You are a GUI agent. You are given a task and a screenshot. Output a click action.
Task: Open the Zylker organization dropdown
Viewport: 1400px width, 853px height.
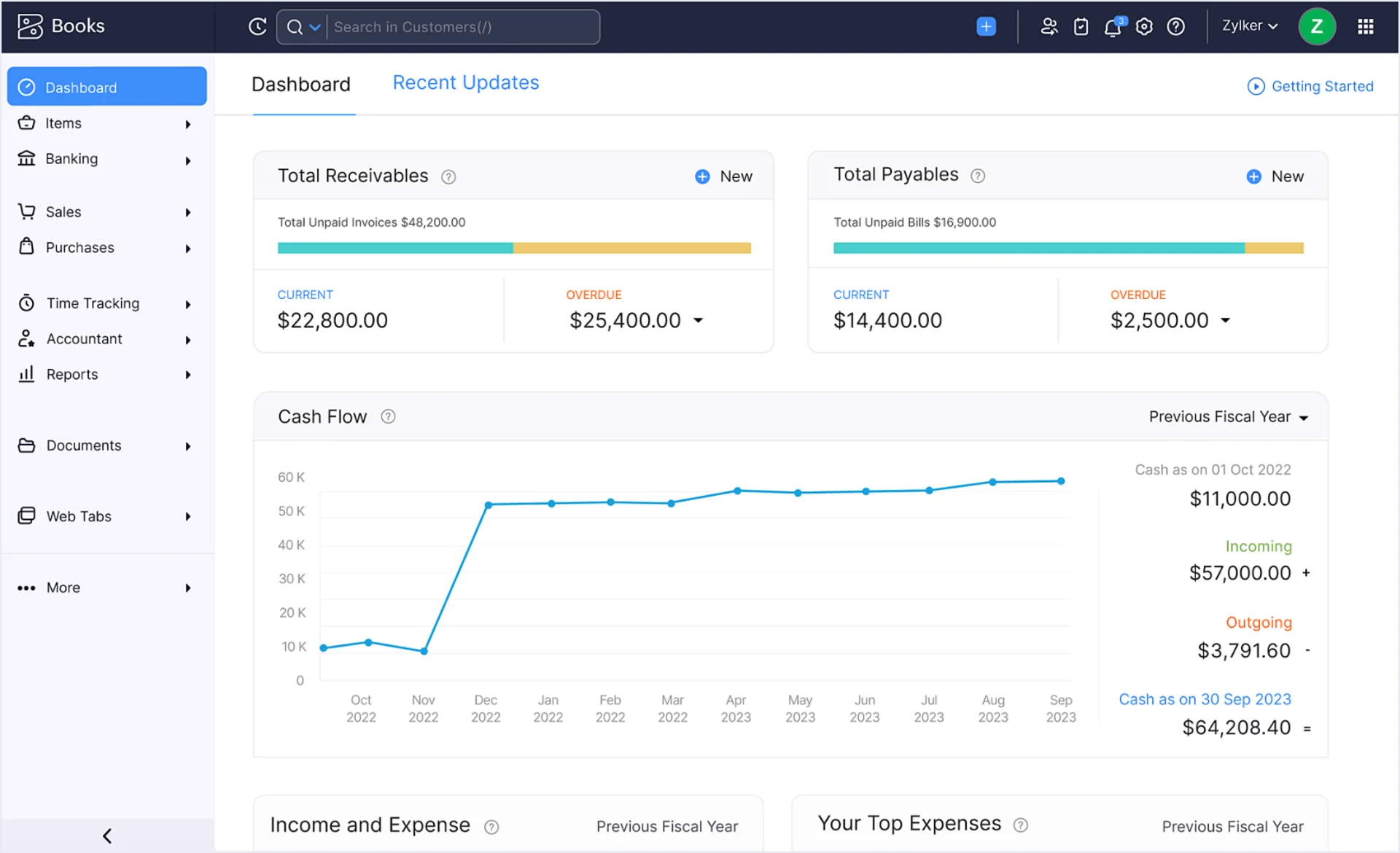point(1249,26)
